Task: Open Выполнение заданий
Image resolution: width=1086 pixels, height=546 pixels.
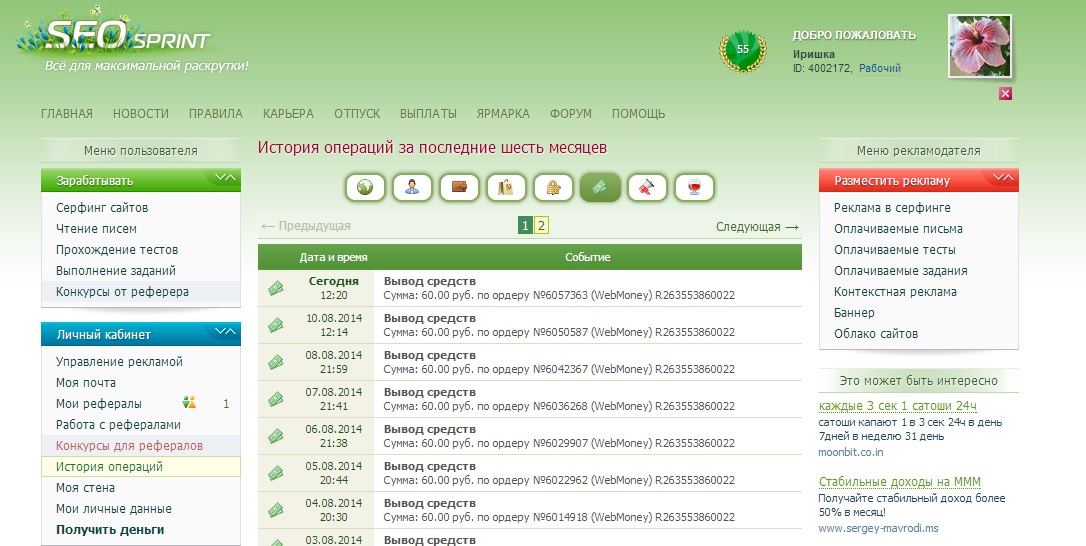Action: (116, 271)
